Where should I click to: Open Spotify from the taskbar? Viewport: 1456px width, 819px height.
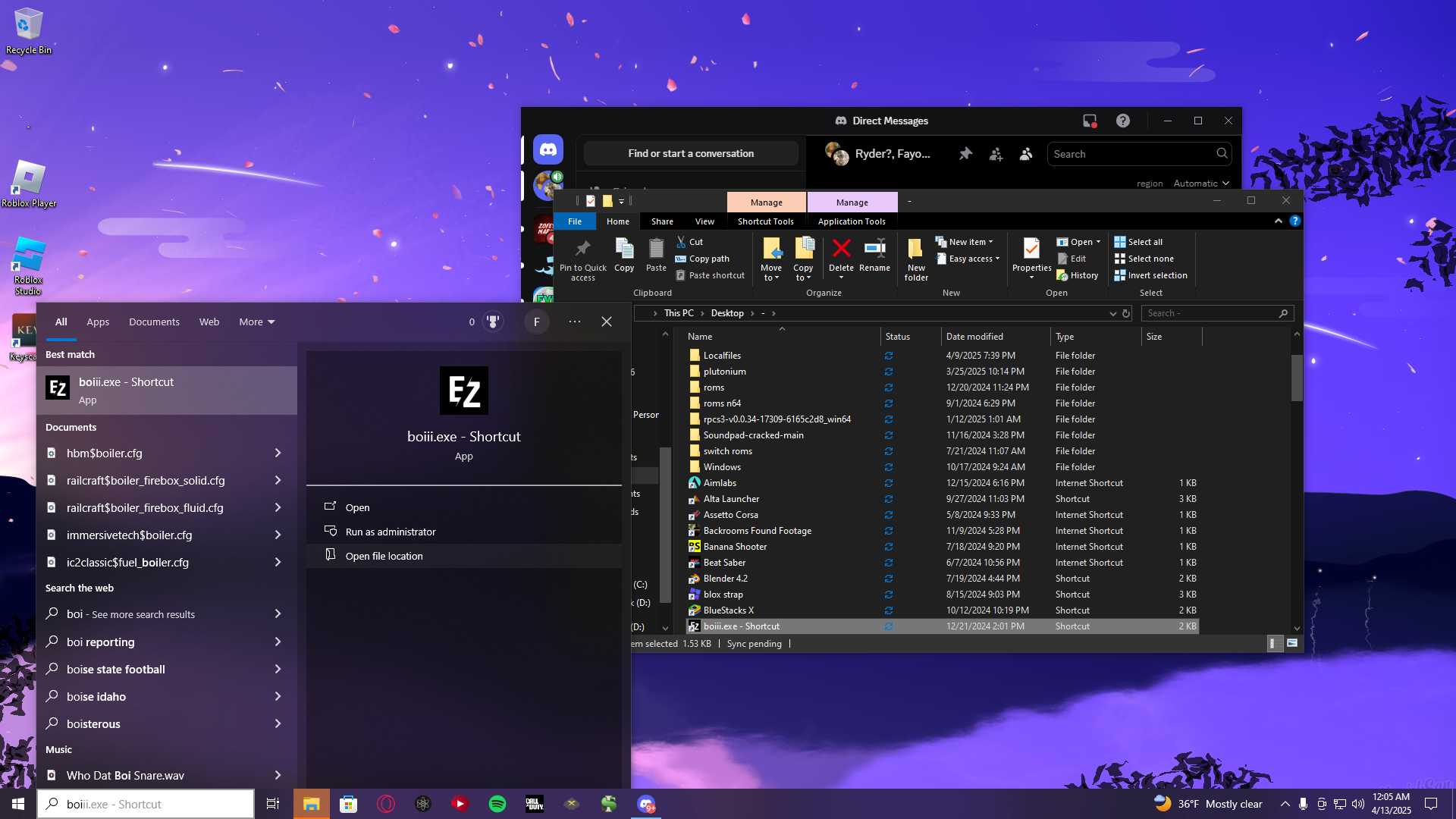point(497,804)
